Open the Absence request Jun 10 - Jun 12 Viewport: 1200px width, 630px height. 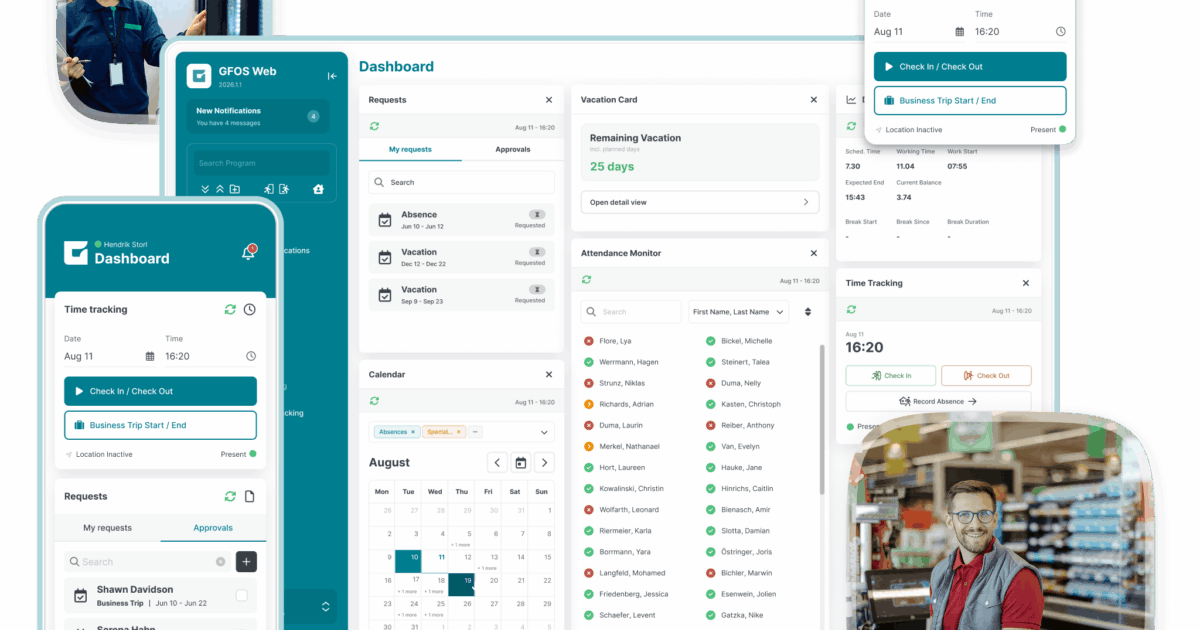(x=461, y=220)
